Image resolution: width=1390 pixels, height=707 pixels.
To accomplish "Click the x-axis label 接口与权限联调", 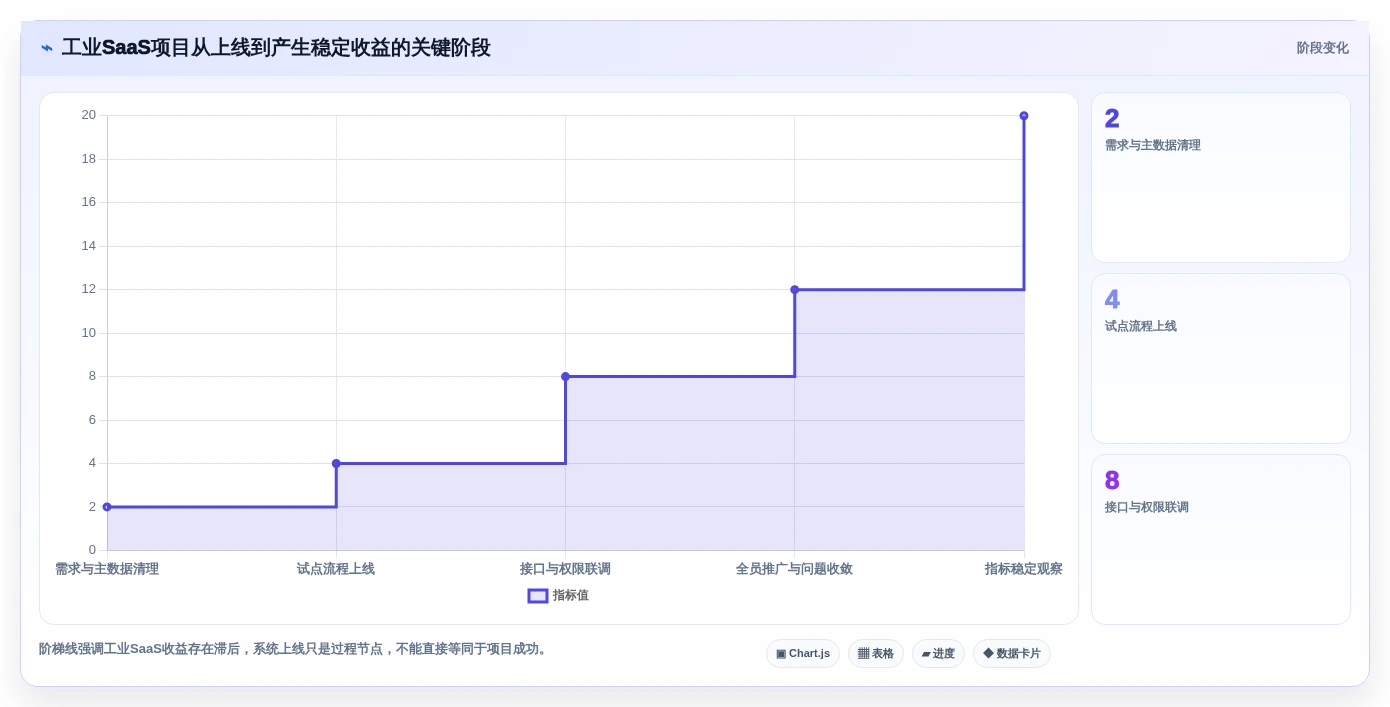I will [x=565, y=569].
